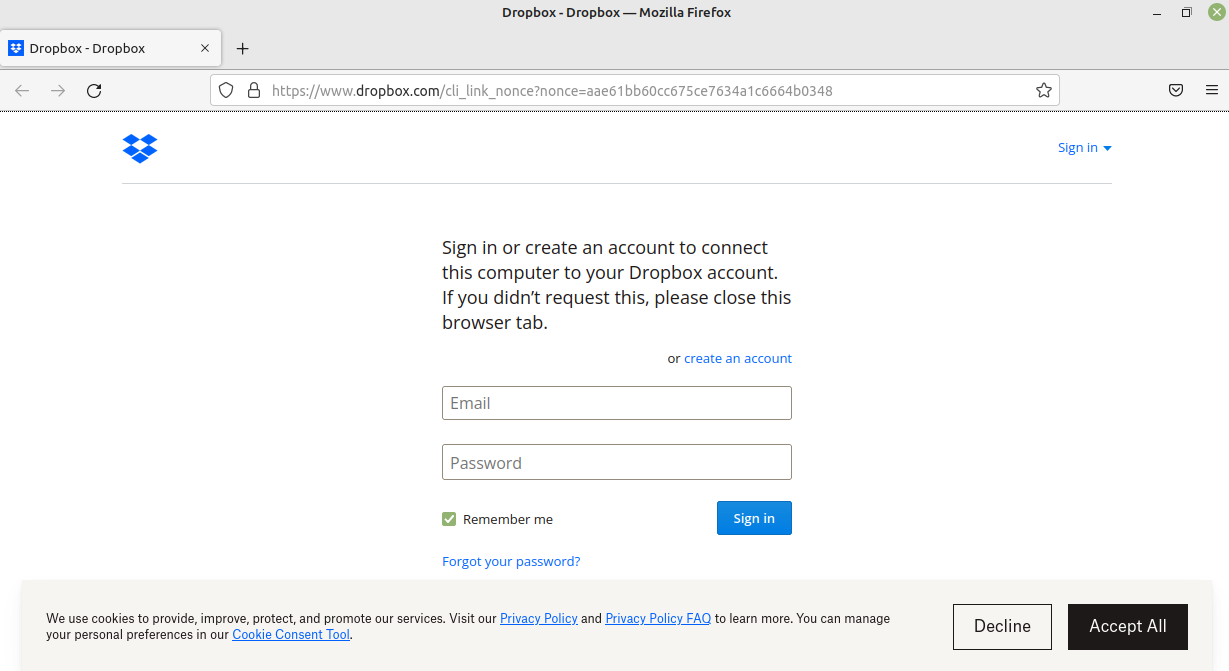The image size is (1229, 671).
Task: Click the Dropbox logo in page header
Action: pyautogui.click(x=140, y=148)
